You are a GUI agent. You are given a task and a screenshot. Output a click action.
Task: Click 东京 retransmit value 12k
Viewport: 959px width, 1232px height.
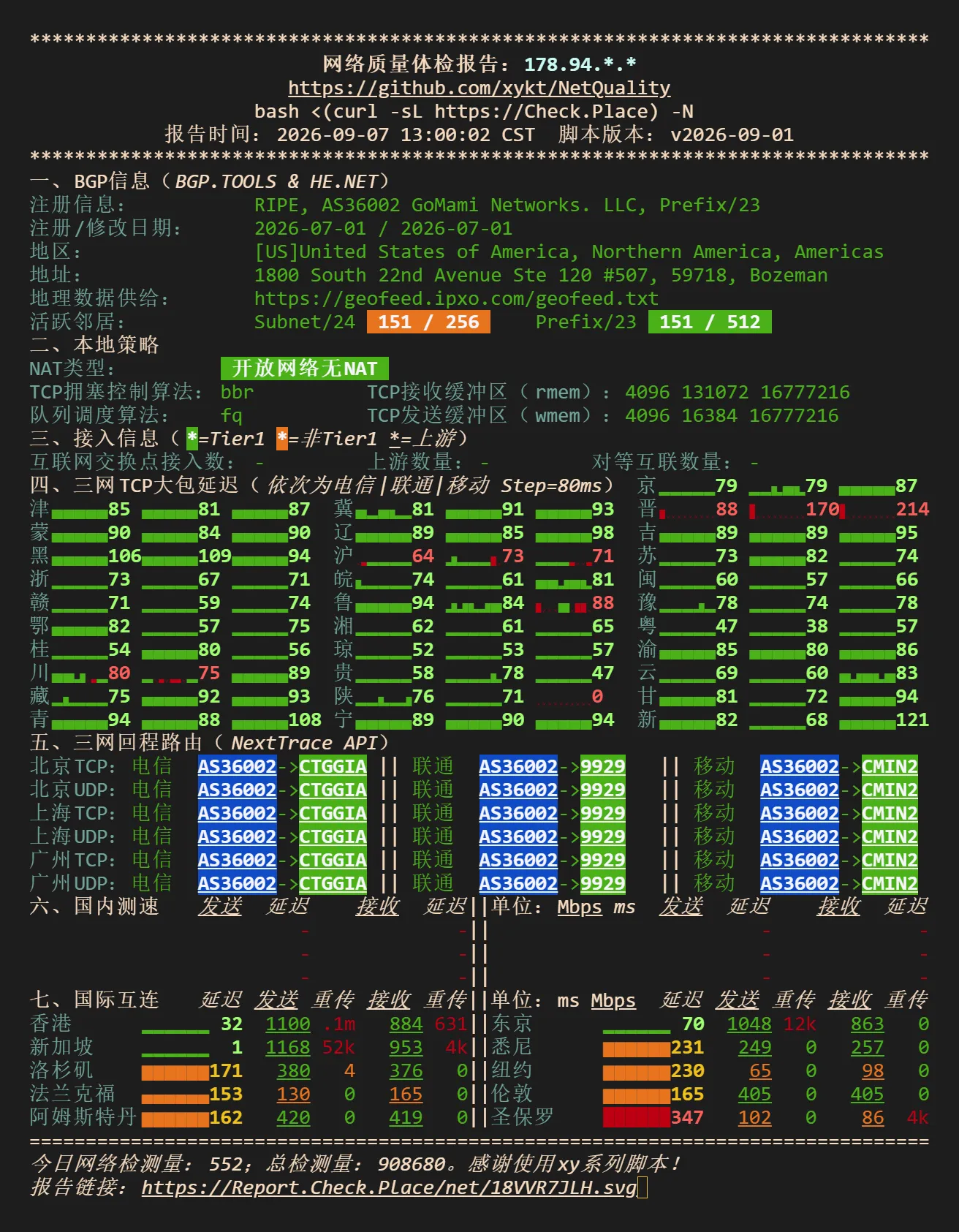800,1024
